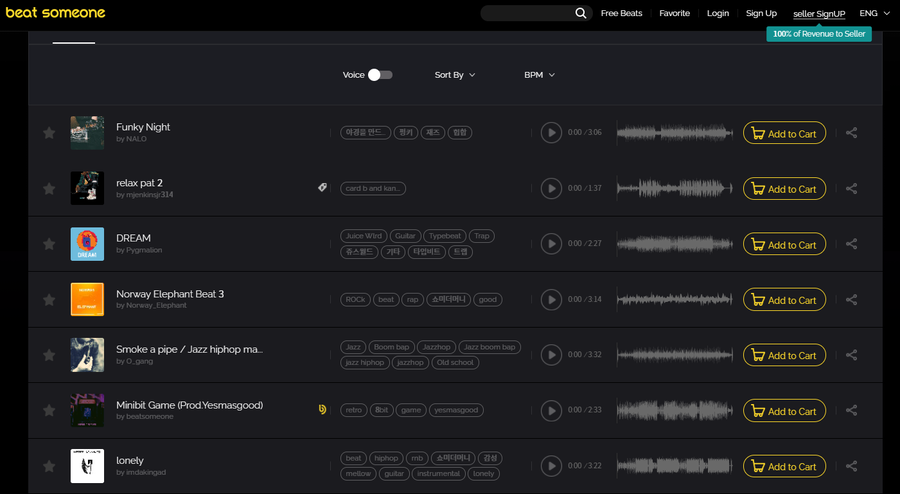Play the Funky Night beat
900x494 pixels.
pos(551,133)
